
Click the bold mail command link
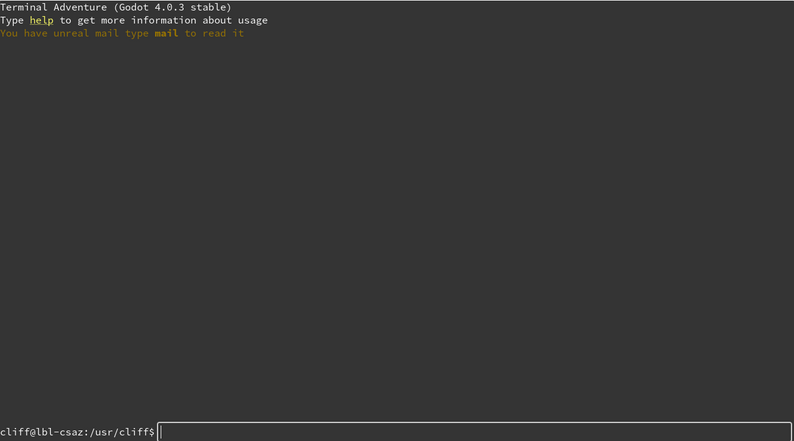click(166, 33)
